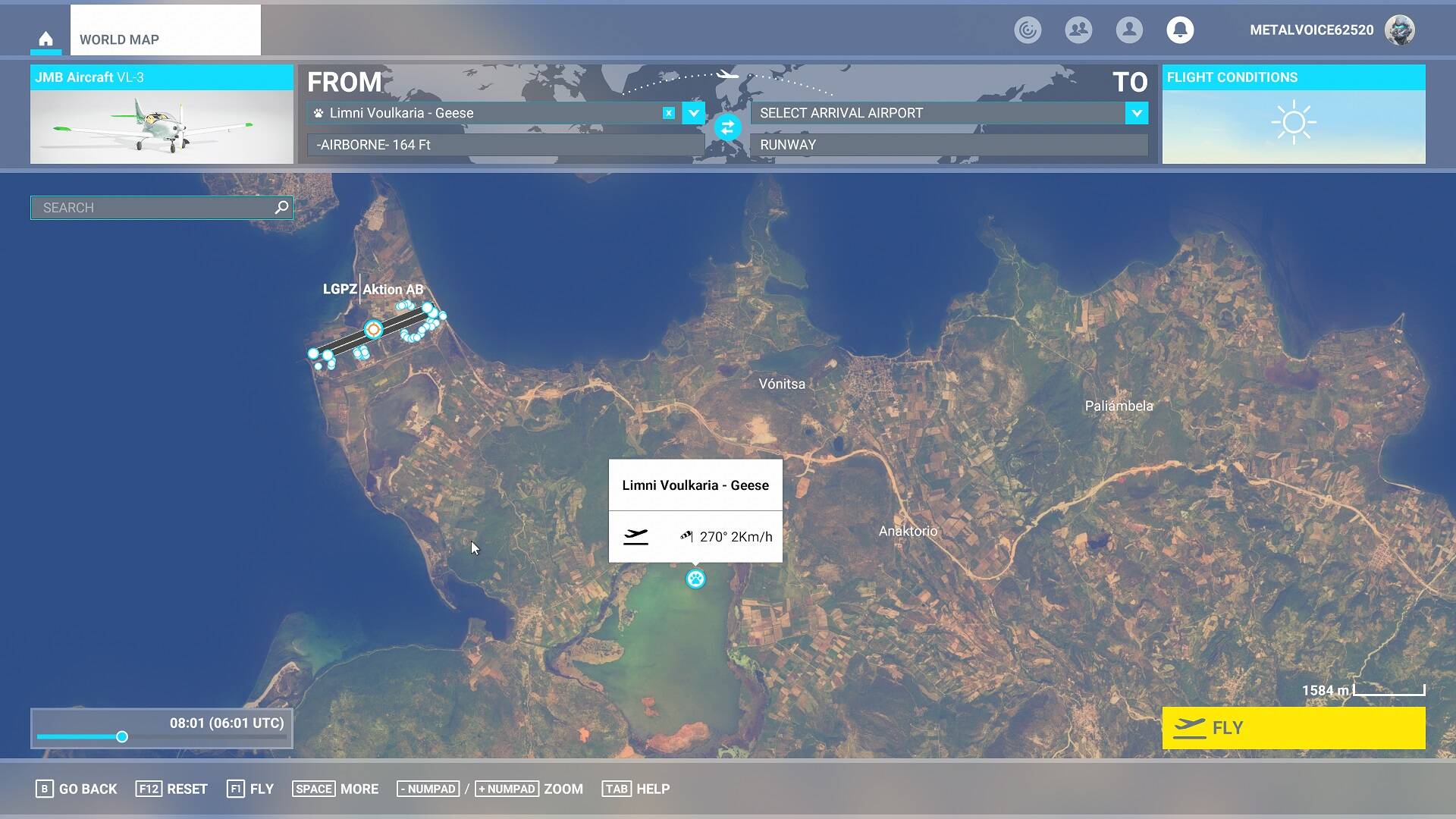
Task: Click the paw marker on the lake
Action: pyautogui.click(x=695, y=579)
